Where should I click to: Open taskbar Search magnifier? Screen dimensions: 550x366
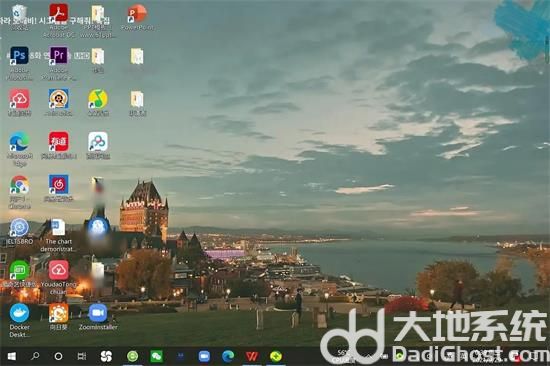(x=35, y=357)
